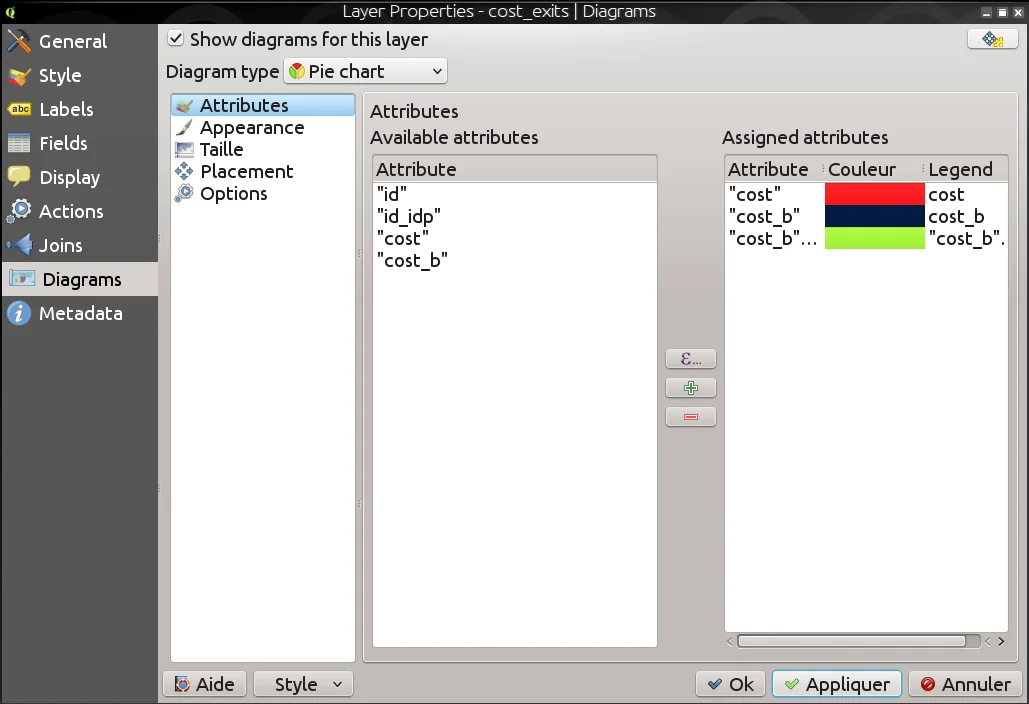
Task: Toggle Show diagrams for this layer
Action: (177, 39)
